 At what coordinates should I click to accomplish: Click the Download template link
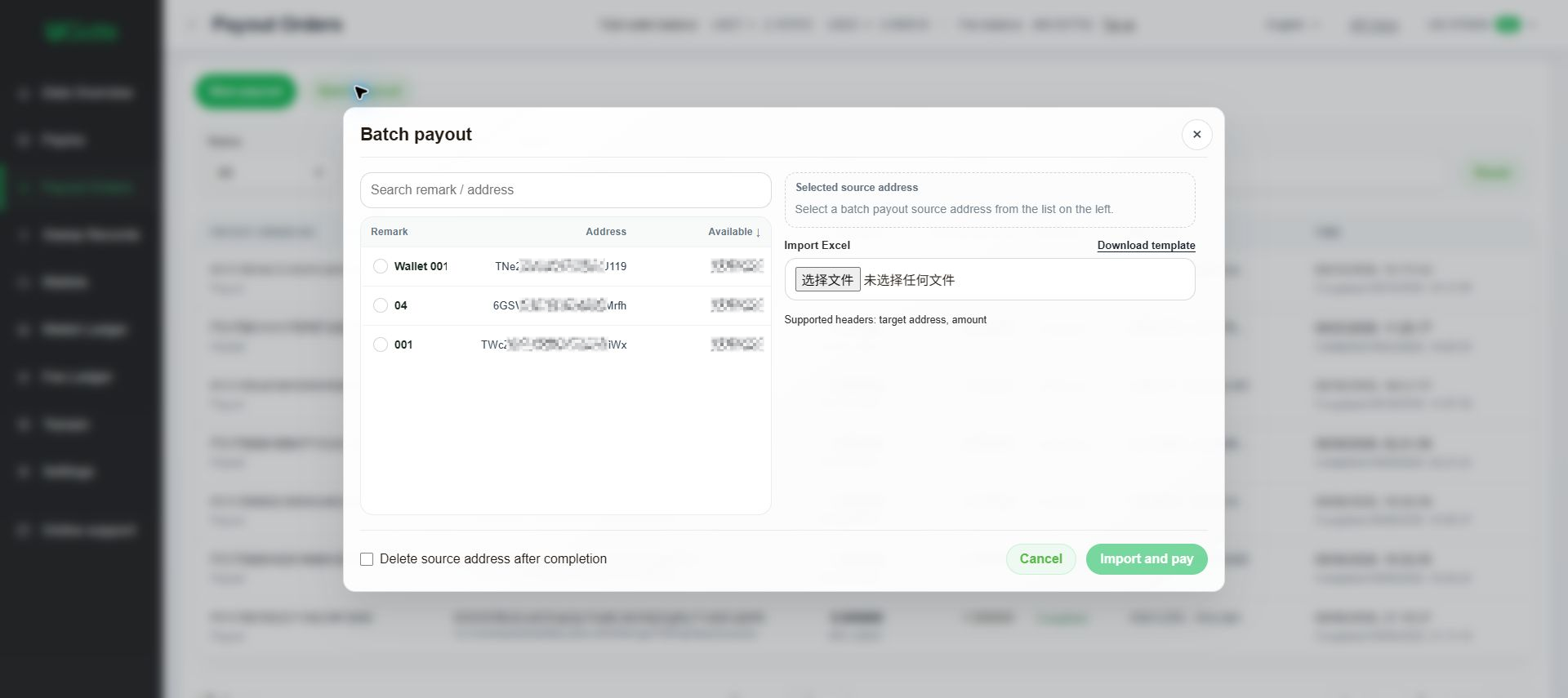coord(1146,245)
